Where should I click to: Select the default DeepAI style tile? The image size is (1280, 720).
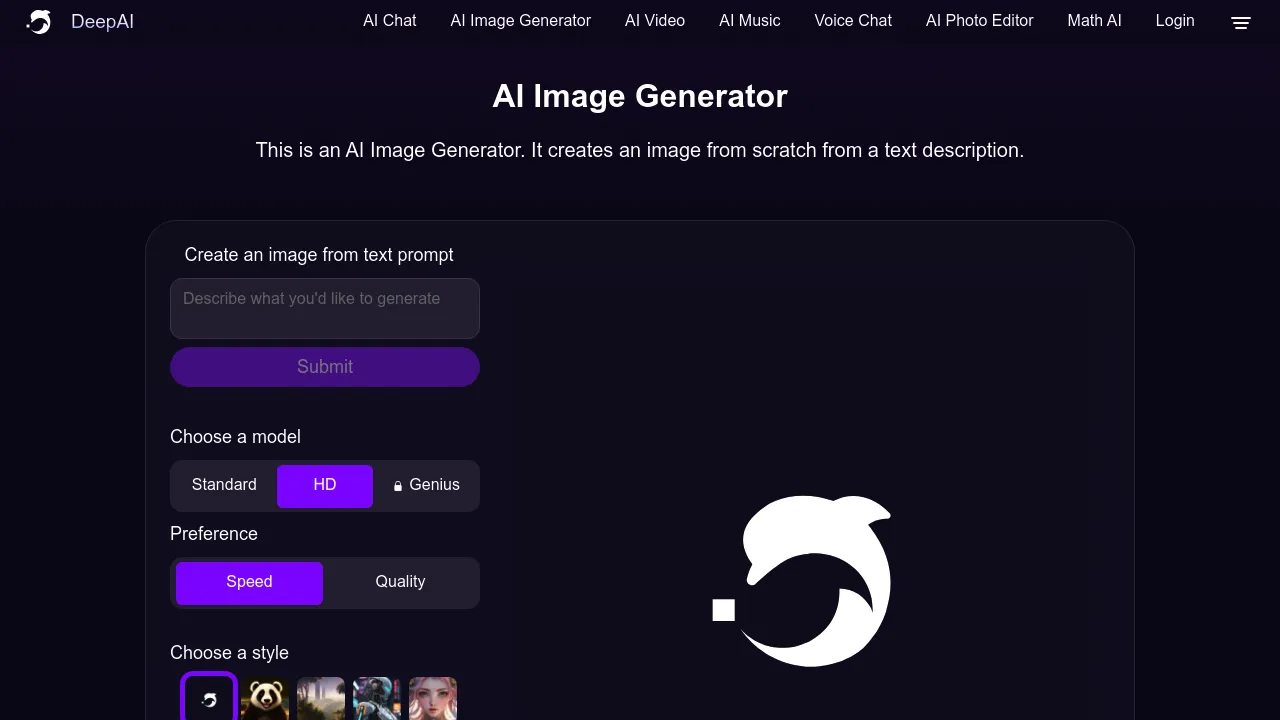pyautogui.click(x=208, y=699)
